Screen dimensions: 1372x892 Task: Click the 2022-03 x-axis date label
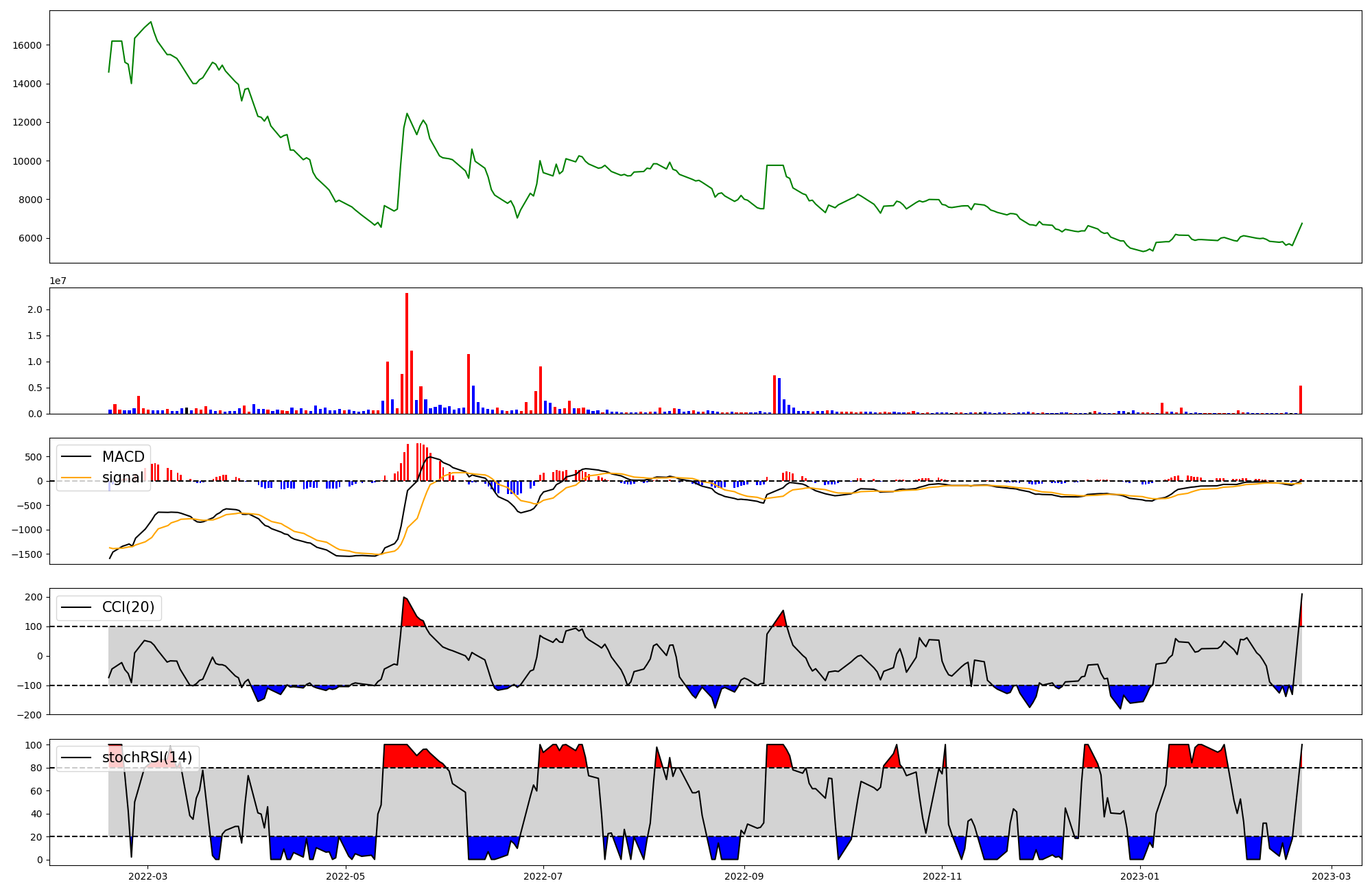[x=148, y=876]
